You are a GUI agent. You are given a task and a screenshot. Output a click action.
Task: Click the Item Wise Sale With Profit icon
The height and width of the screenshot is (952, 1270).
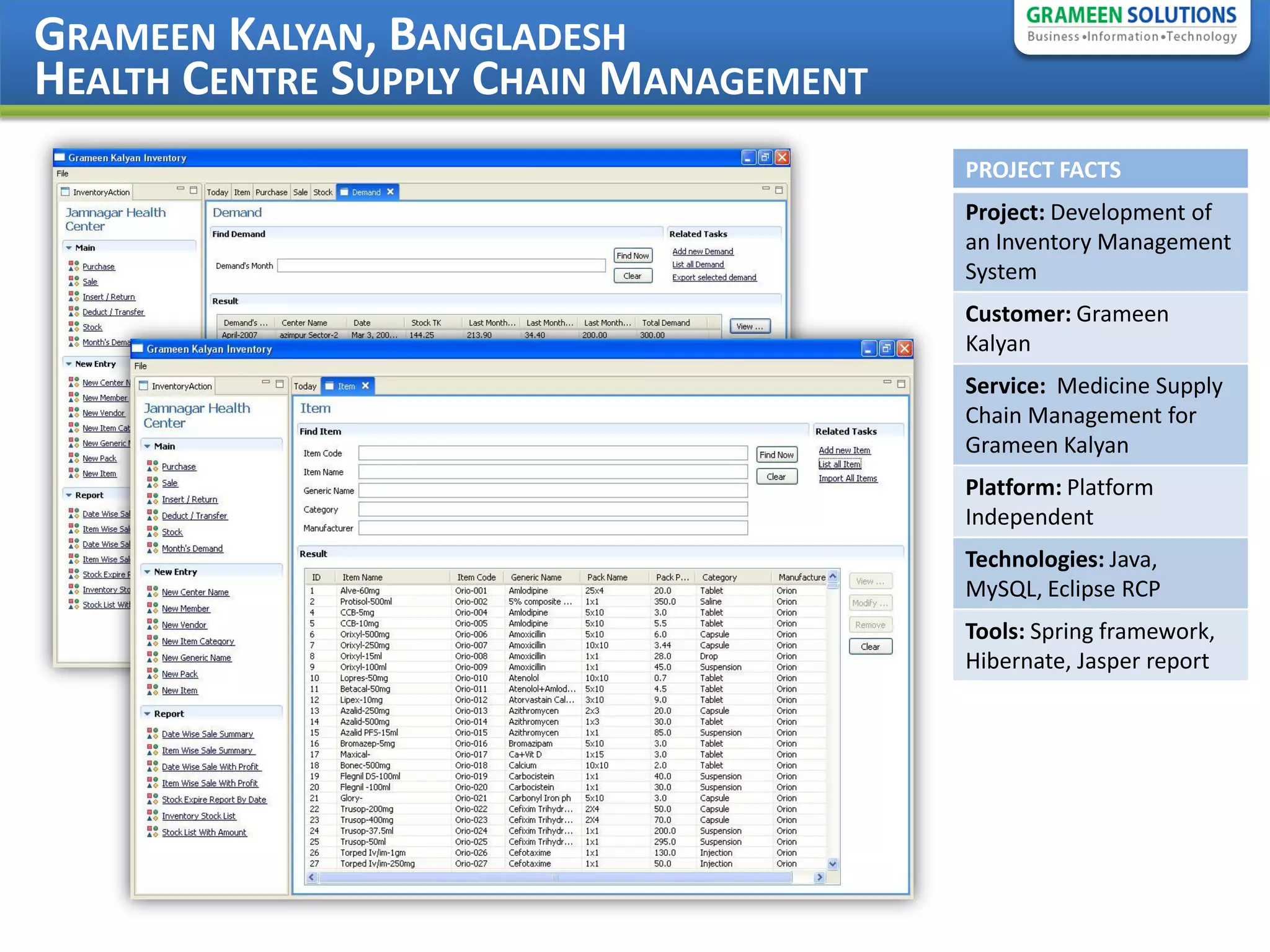(152, 783)
